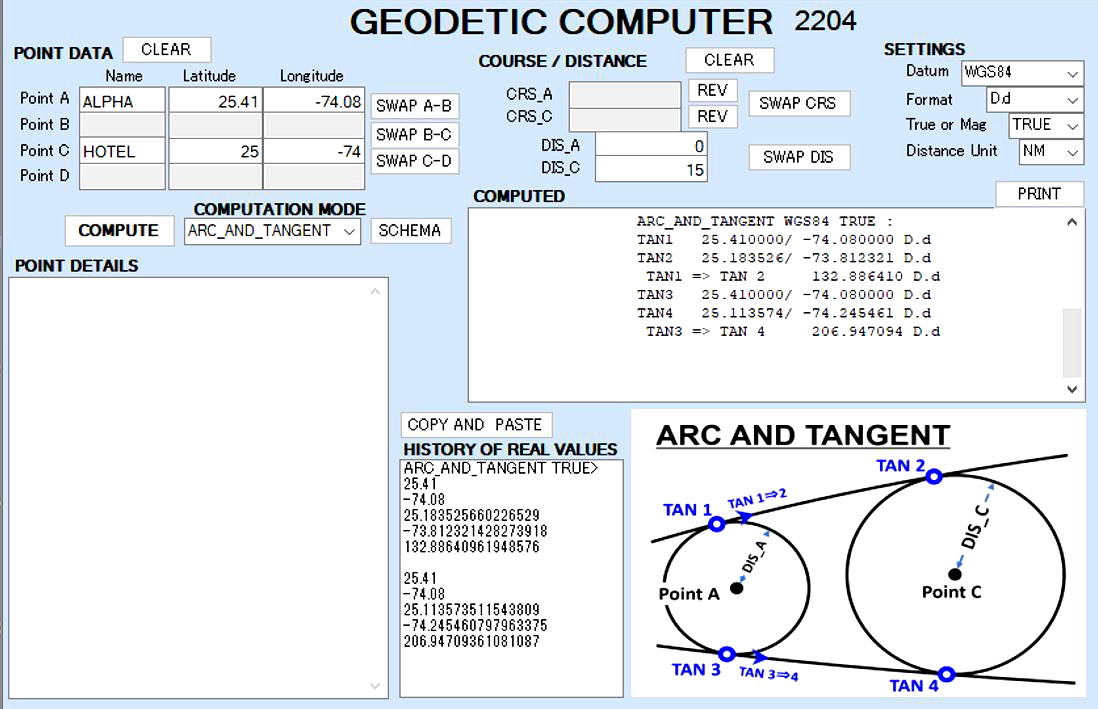Print computed results with PRINT

[1039, 194]
